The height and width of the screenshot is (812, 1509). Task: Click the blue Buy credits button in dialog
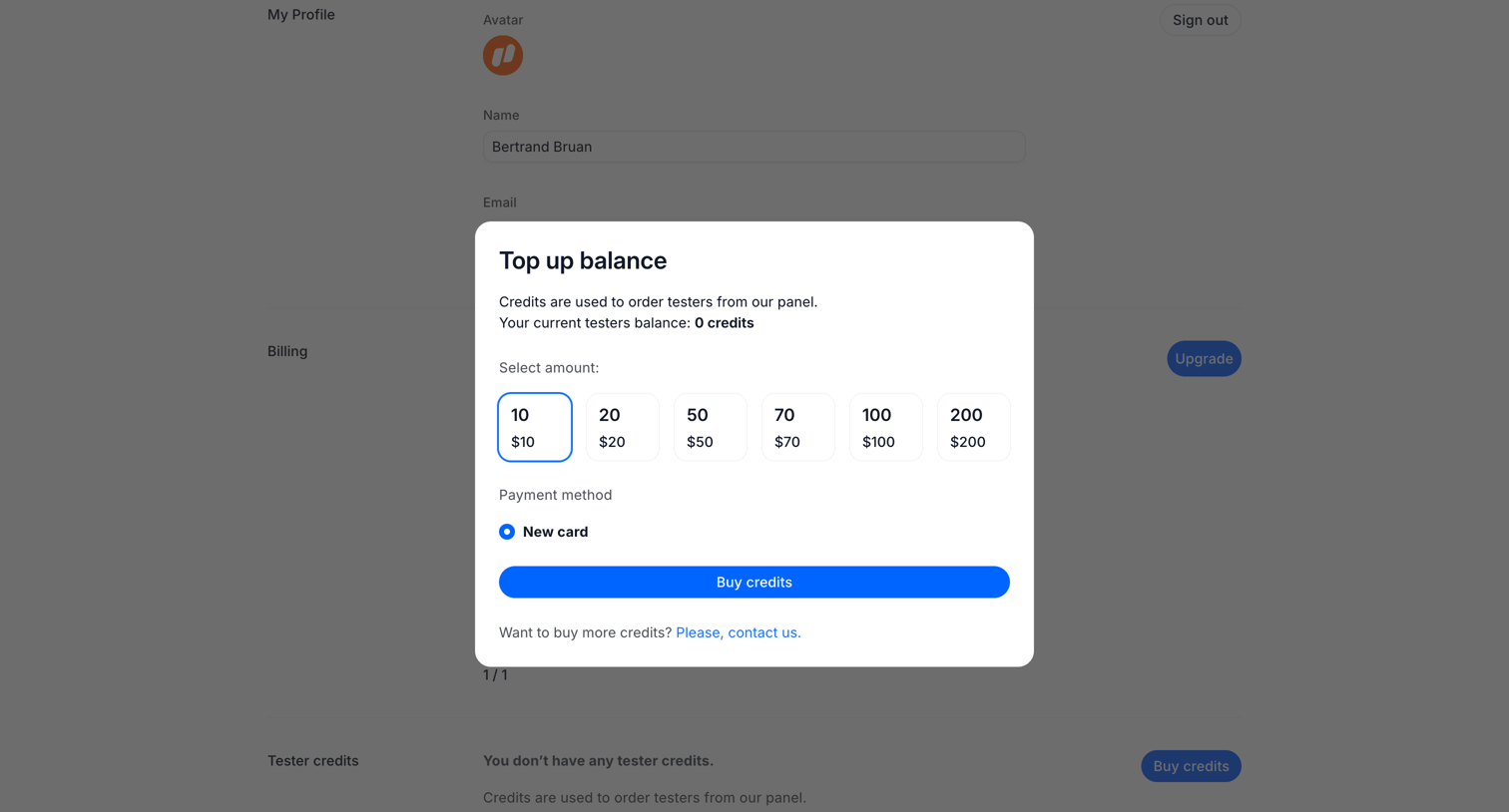(754, 582)
